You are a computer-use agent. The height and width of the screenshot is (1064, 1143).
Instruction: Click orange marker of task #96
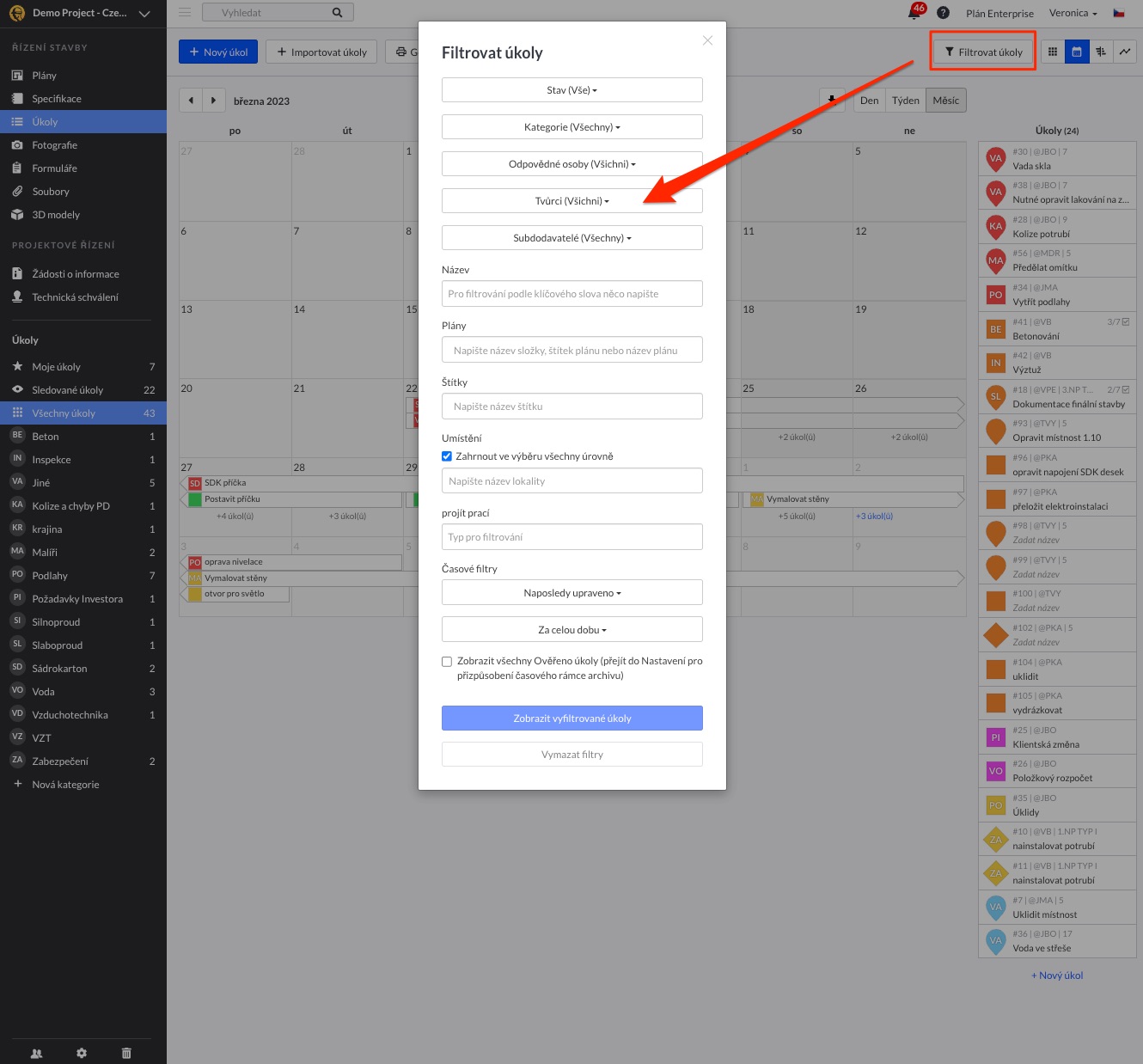coord(995,465)
